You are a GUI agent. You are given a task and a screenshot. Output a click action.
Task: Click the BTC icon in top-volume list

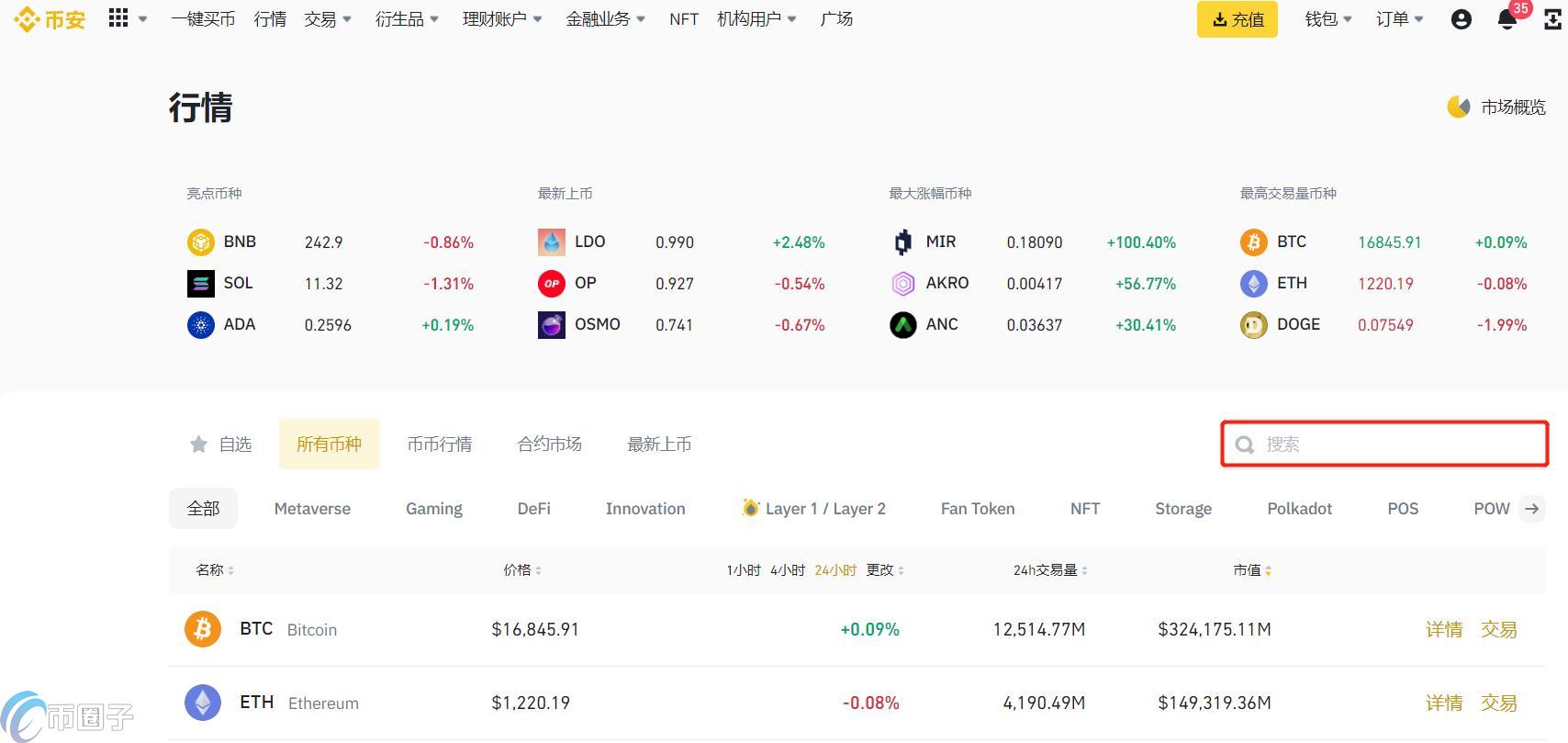coord(1254,242)
